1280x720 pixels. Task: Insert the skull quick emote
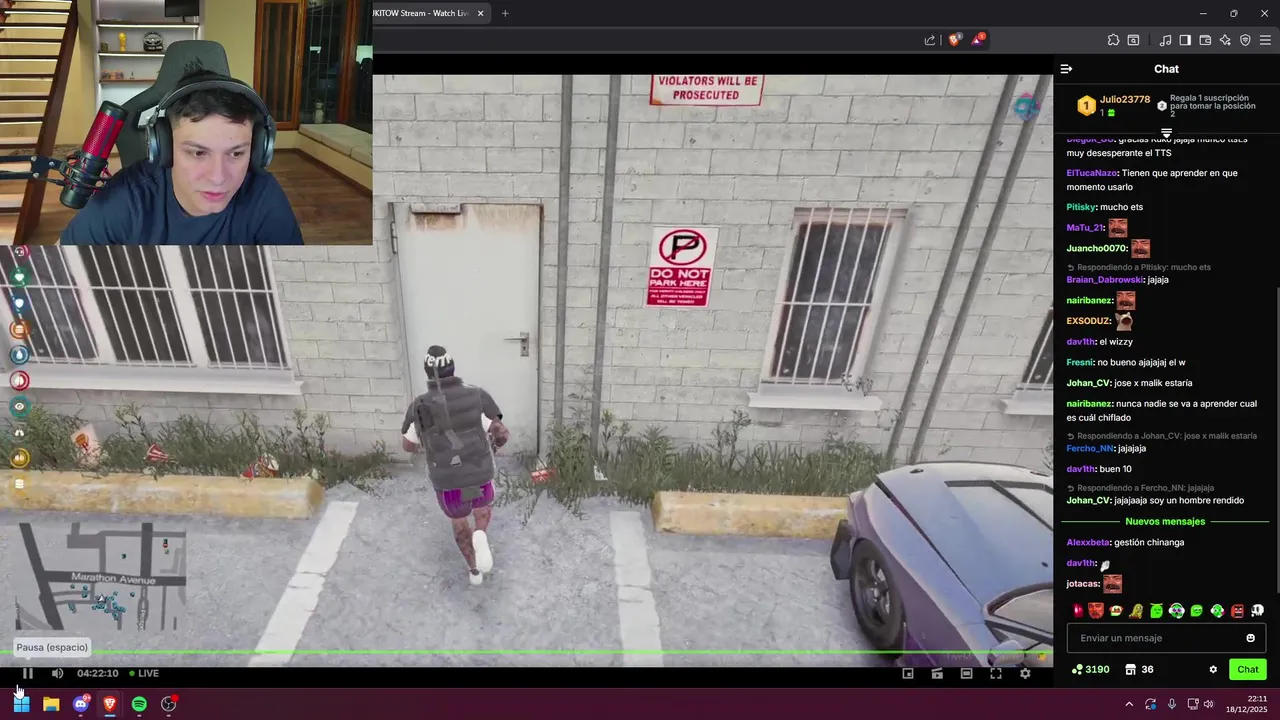click(x=1257, y=610)
